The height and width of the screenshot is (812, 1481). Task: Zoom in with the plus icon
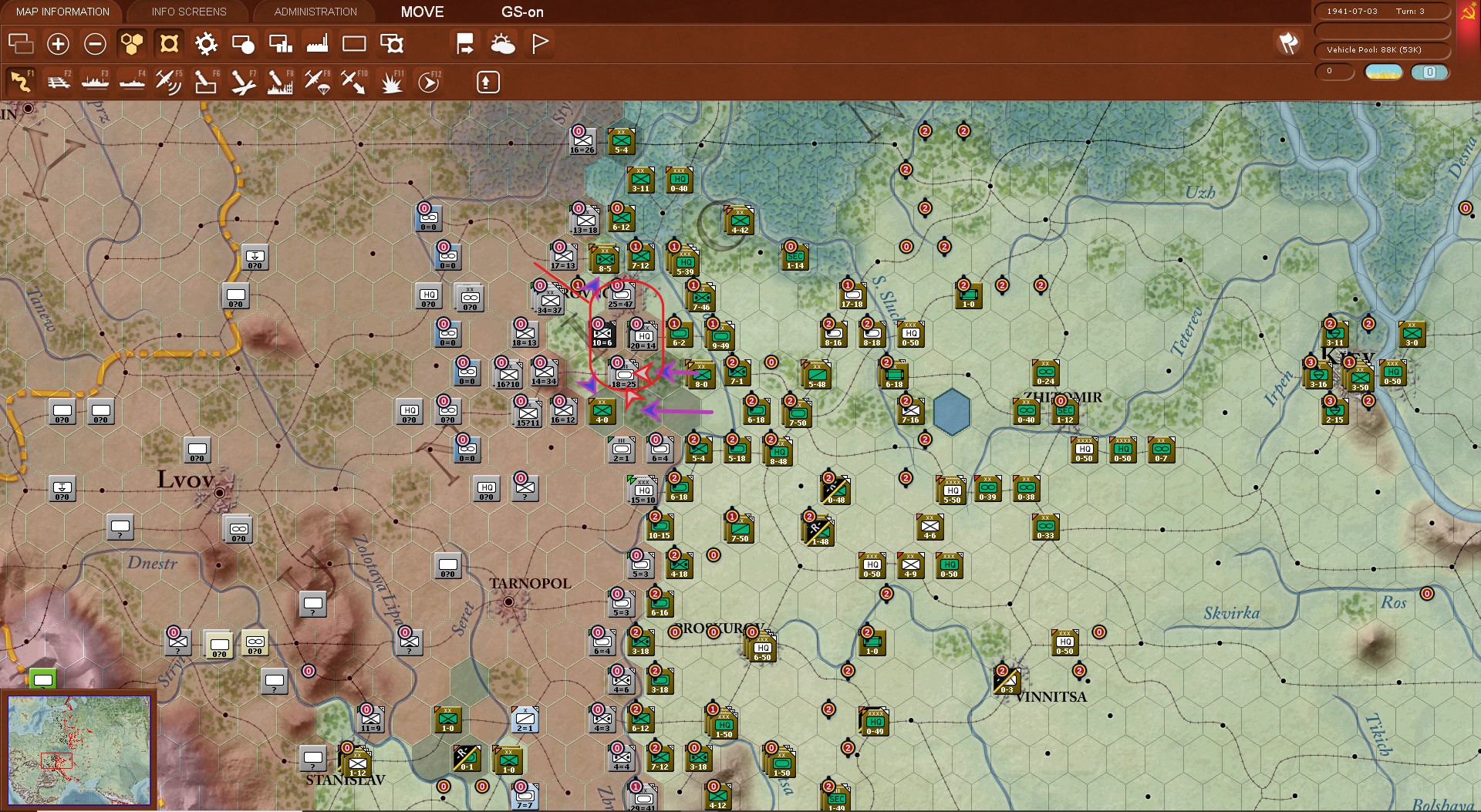pyautogui.click(x=58, y=44)
